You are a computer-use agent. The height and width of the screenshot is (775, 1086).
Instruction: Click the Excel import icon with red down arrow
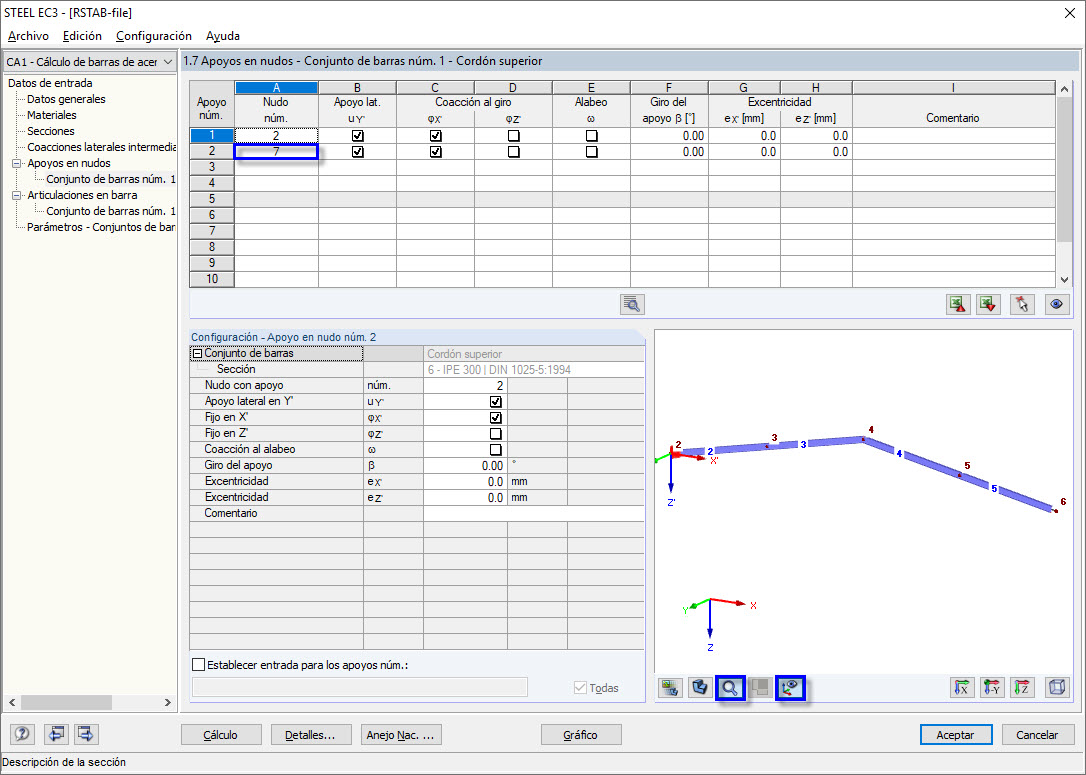coord(988,305)
